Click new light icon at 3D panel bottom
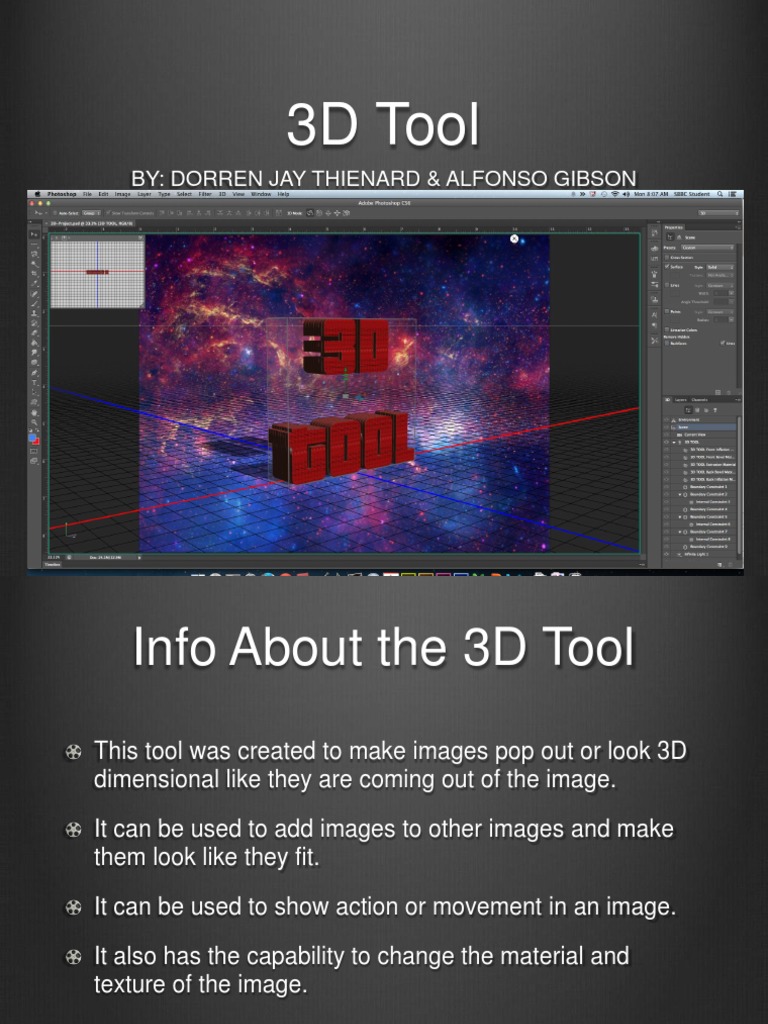This screenshot has height=1024, width=768. (720, 565)
